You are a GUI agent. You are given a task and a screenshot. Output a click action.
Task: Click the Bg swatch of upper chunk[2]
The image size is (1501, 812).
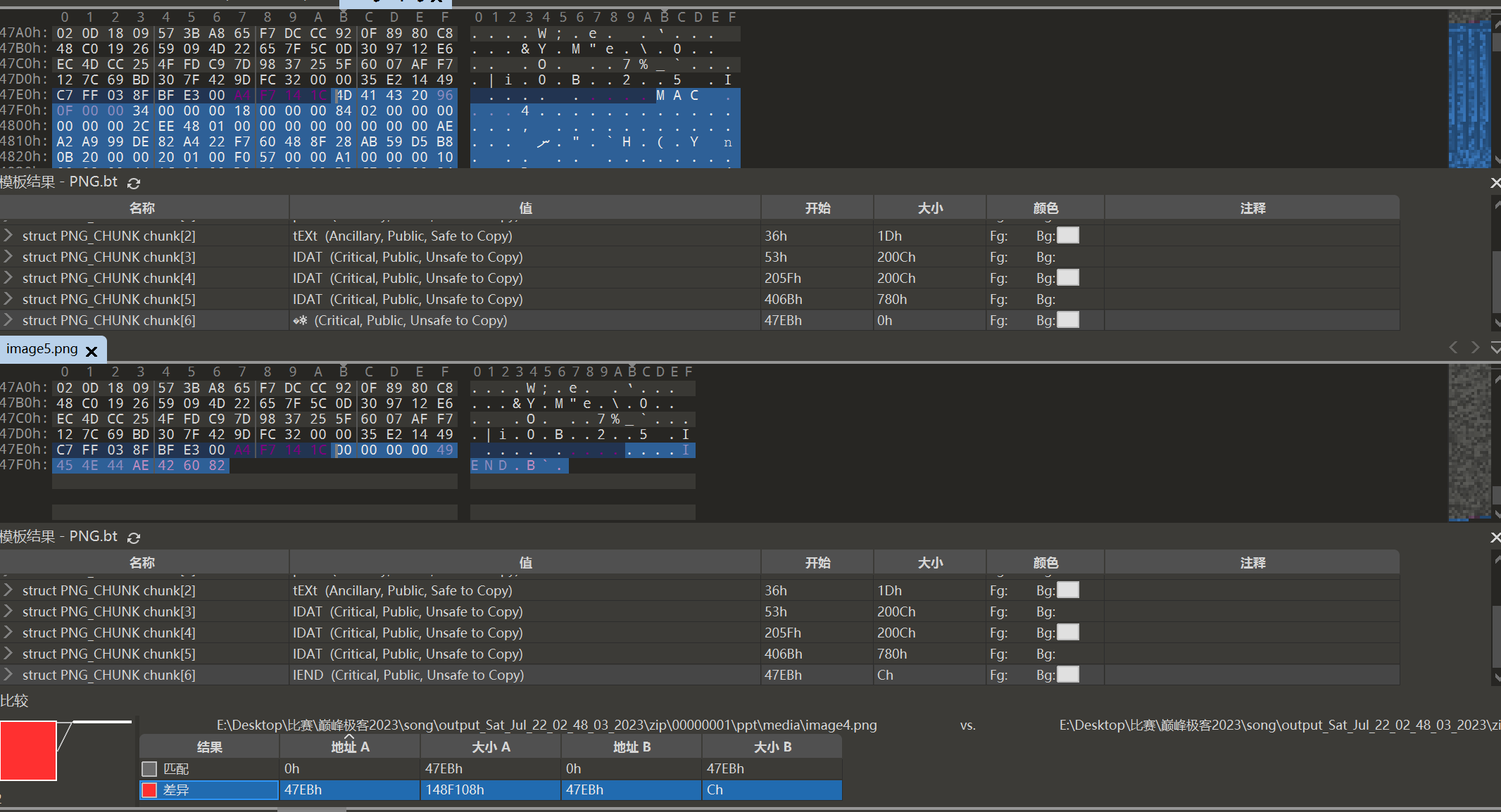click(x=1068, y=236)
